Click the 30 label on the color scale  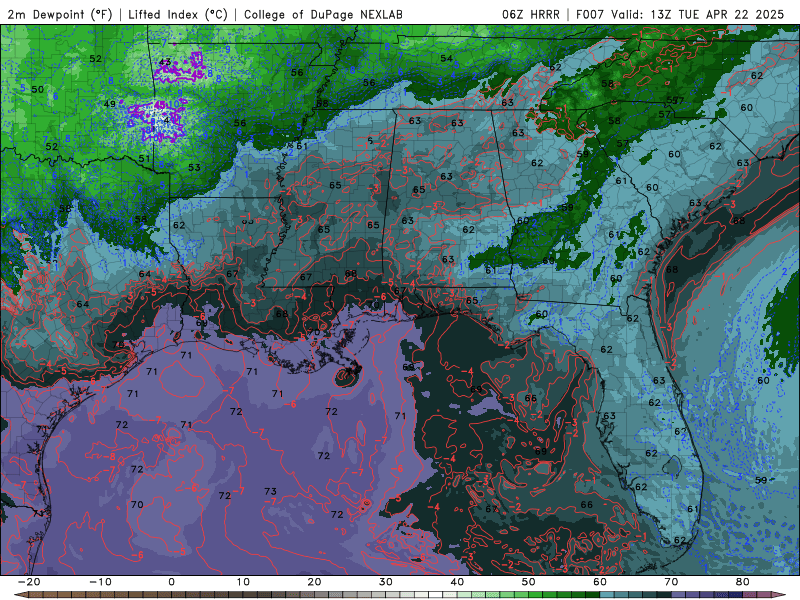tap(386, 582)
